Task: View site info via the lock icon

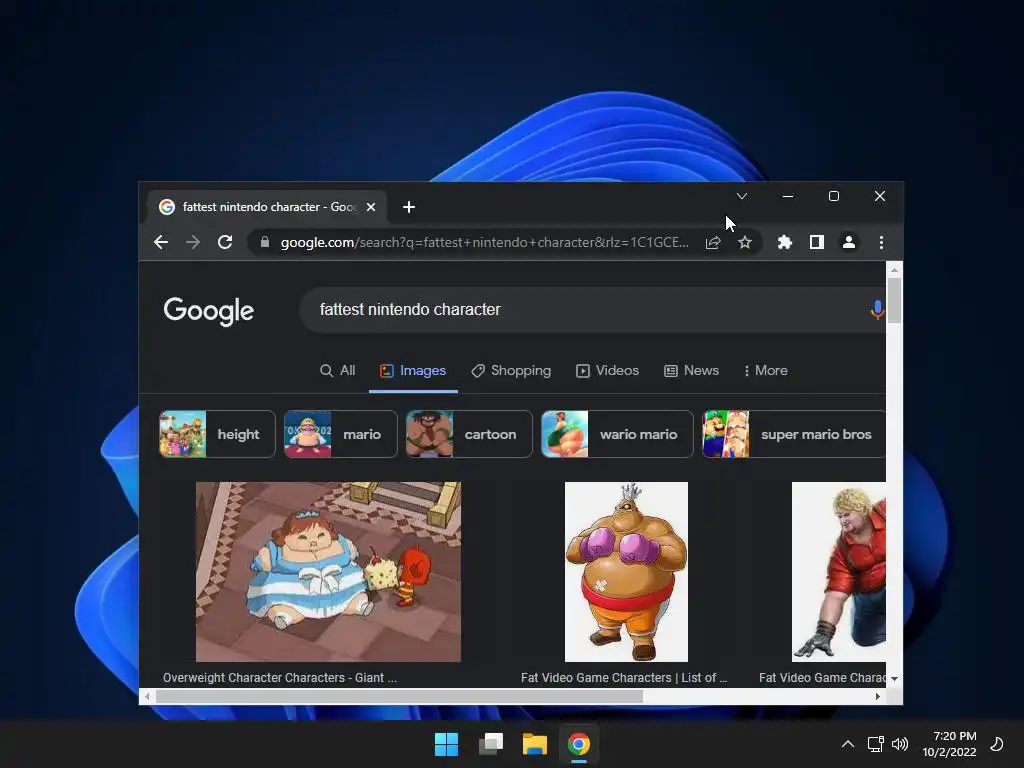Action: click(264, 242)
